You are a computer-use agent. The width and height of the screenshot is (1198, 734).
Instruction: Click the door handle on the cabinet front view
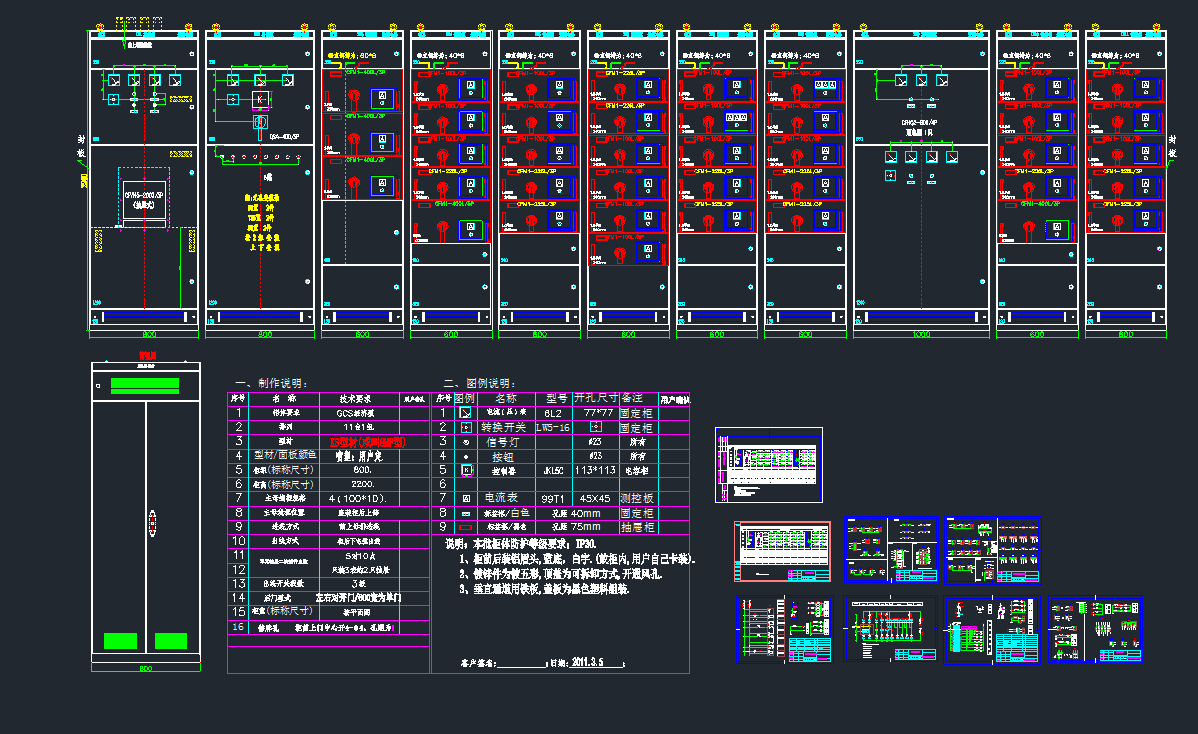tap(153, 523)
